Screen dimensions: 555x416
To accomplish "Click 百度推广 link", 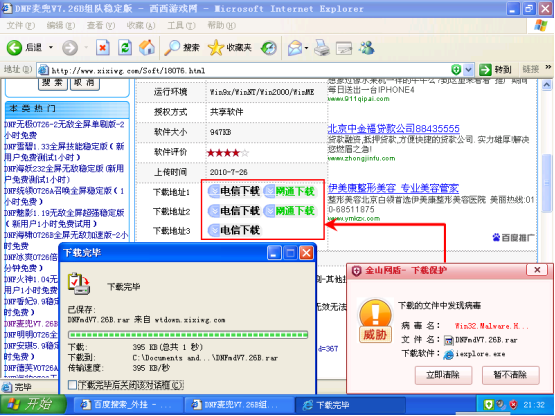I will coord(513,238).
